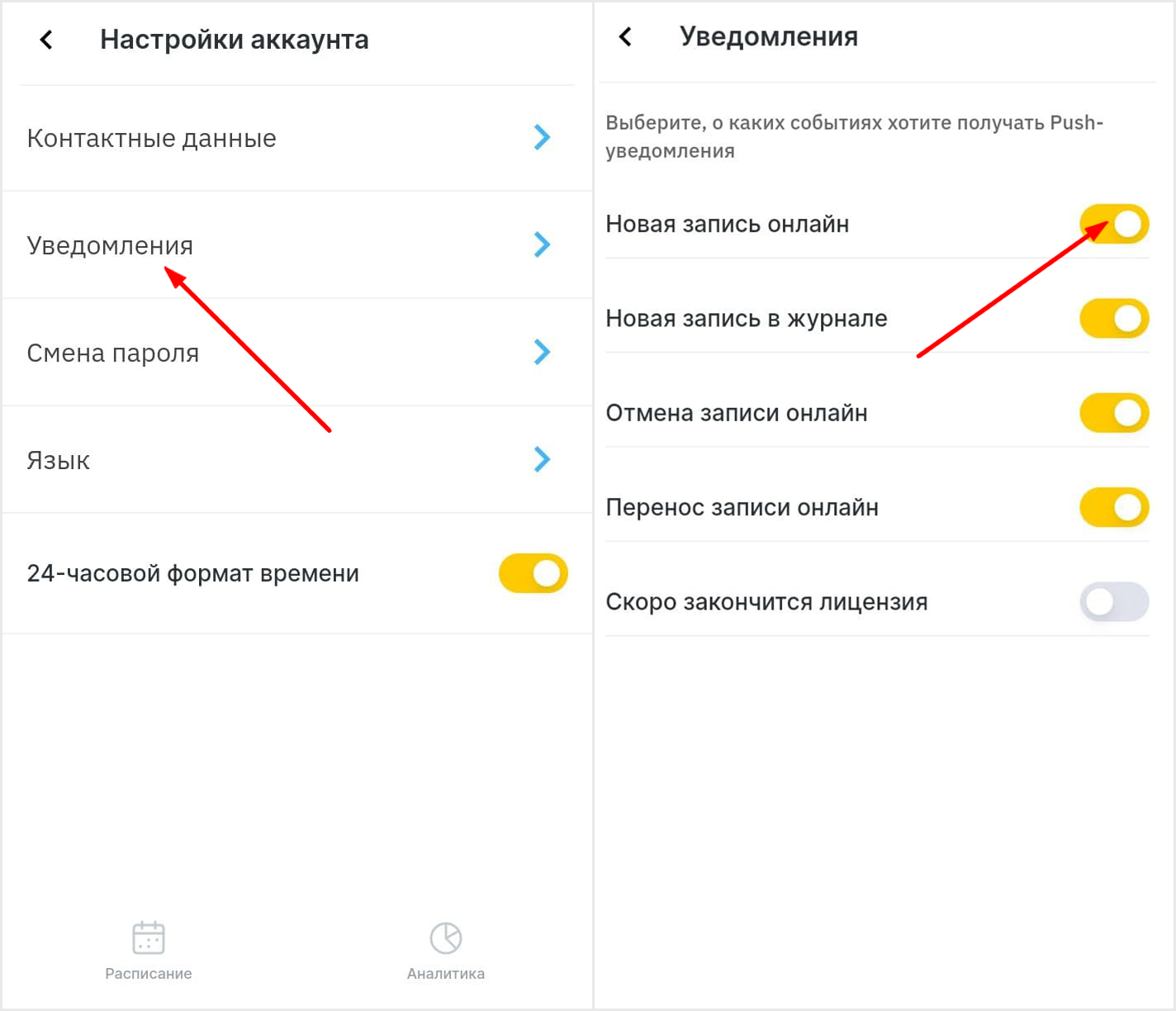Image resolution: width=1176 pixels, height=1011 pixels.
Task: Open Уведомления settings entry
Action: tap(296, 245)
